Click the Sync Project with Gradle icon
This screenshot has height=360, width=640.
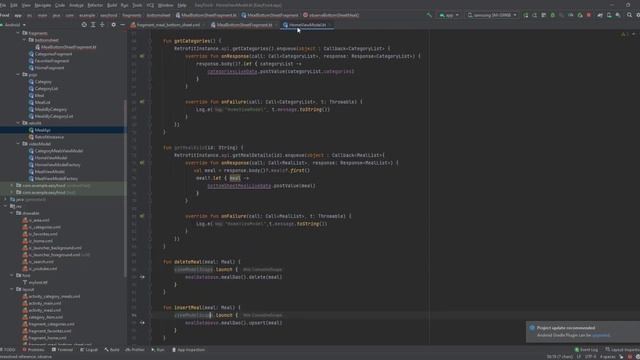coord(600,15)
